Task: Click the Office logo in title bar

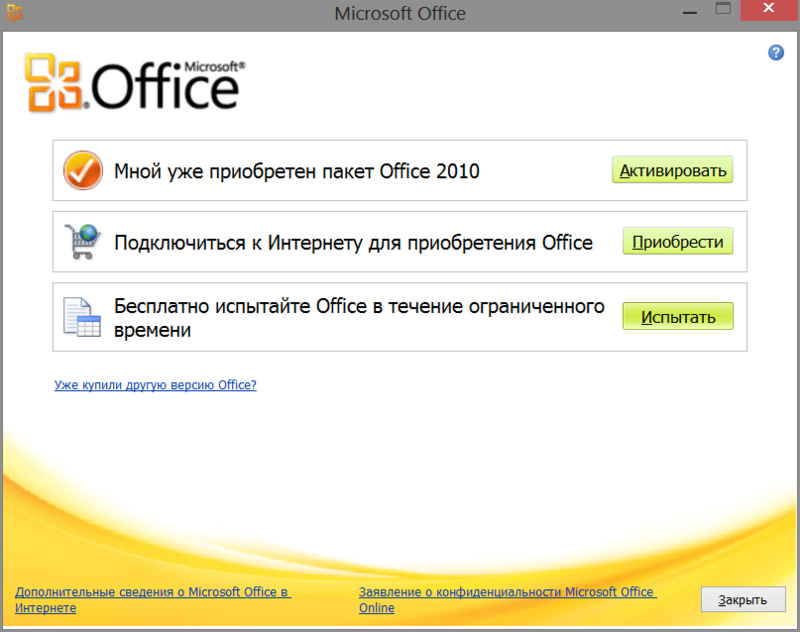Action: pyautogui.click(x=15, y=12)
